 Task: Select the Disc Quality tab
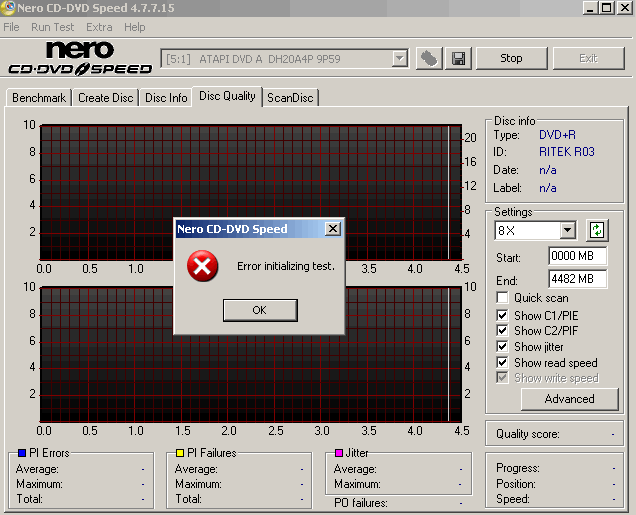(x=227, y=97)
